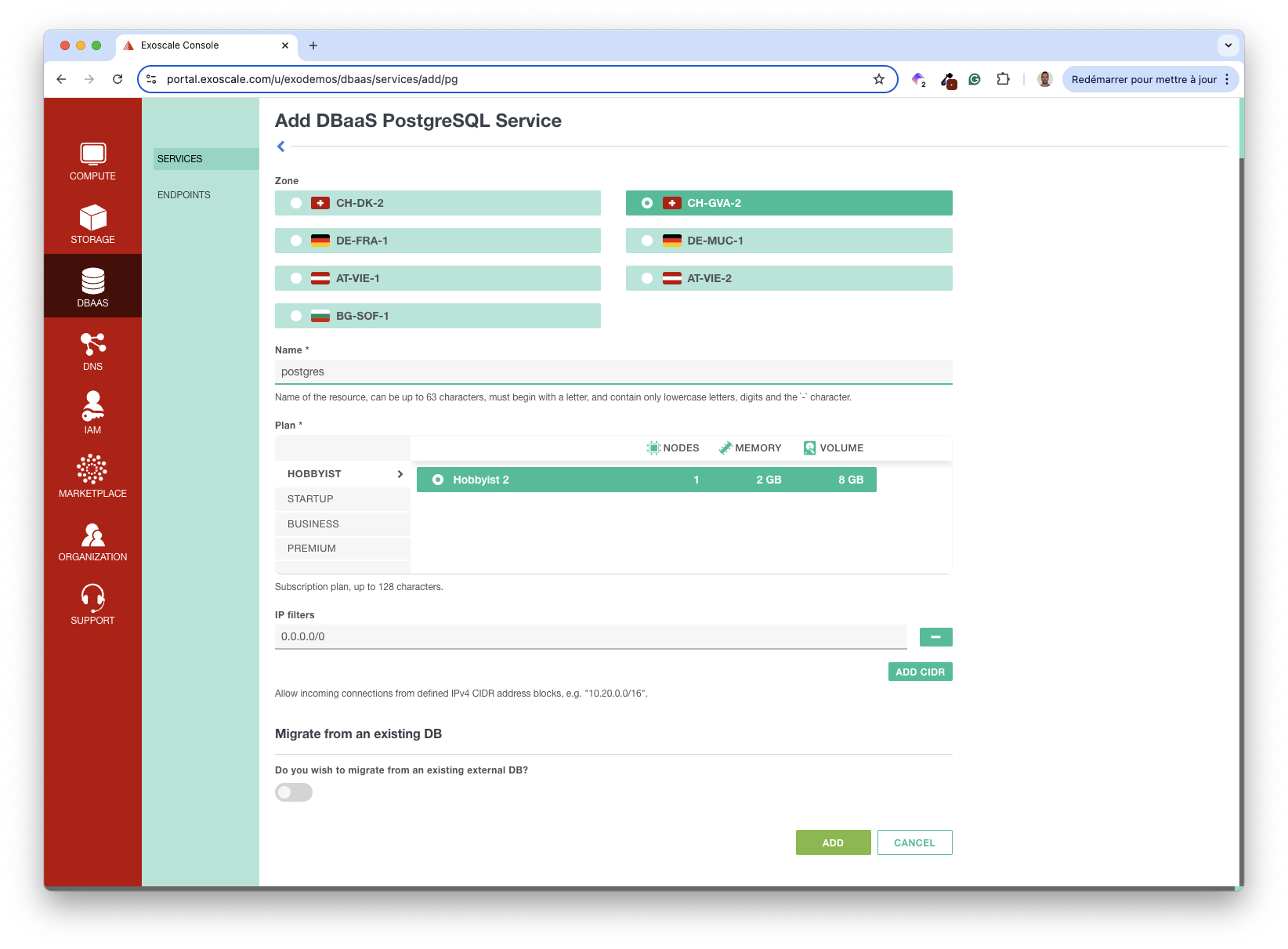The width and height of the screenshot is (1288, 949).
Task: Open the DNS section
Action: pos(92,351)
